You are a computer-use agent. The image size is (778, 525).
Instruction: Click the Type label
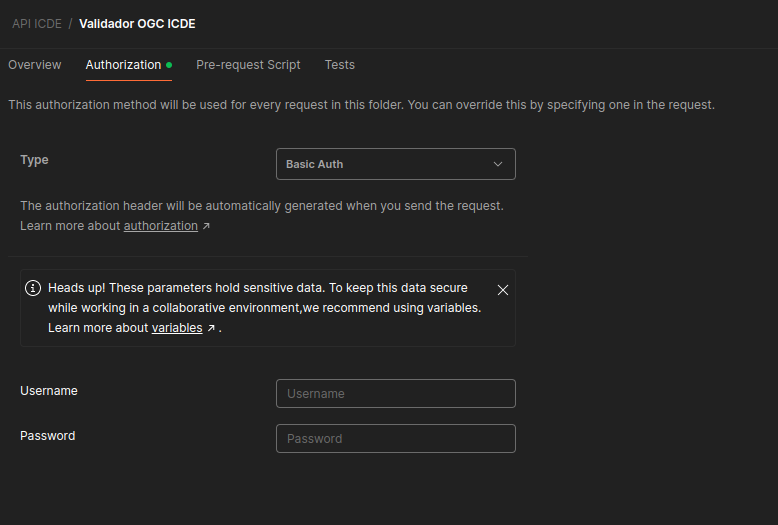click(x=34, y=160)
